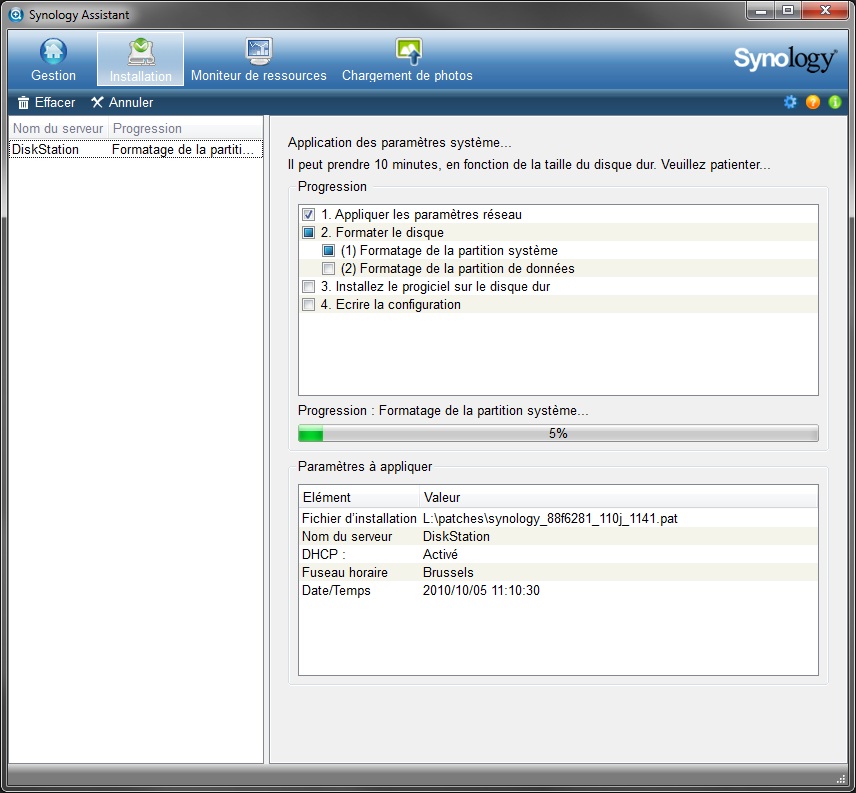
Task: Toggle checkbox for Formatage de la partition de données
Action: coord(328,269)
